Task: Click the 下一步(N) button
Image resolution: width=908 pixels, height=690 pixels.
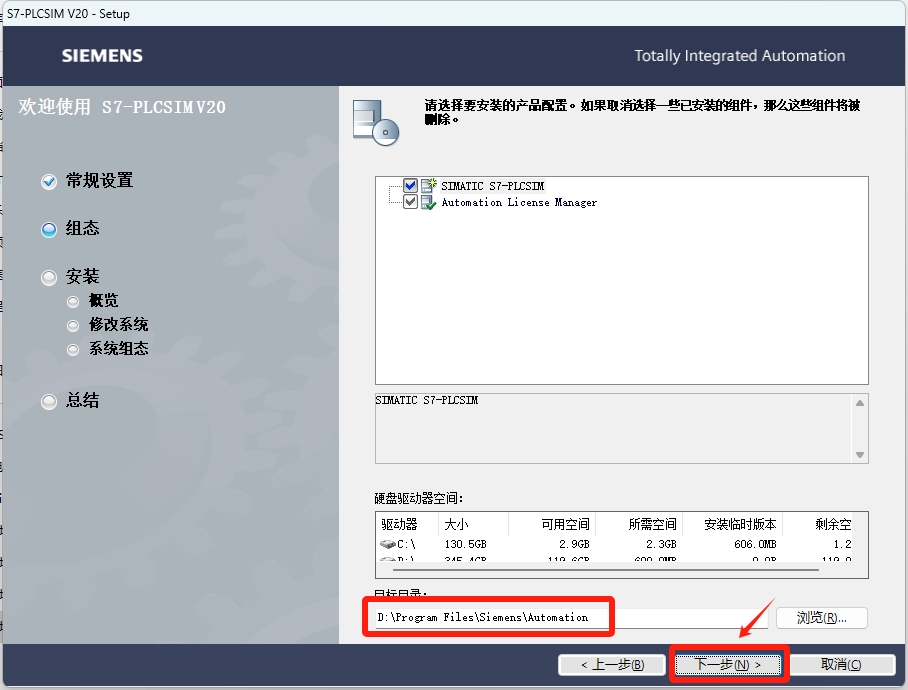Action: click(x=729, y=664)
